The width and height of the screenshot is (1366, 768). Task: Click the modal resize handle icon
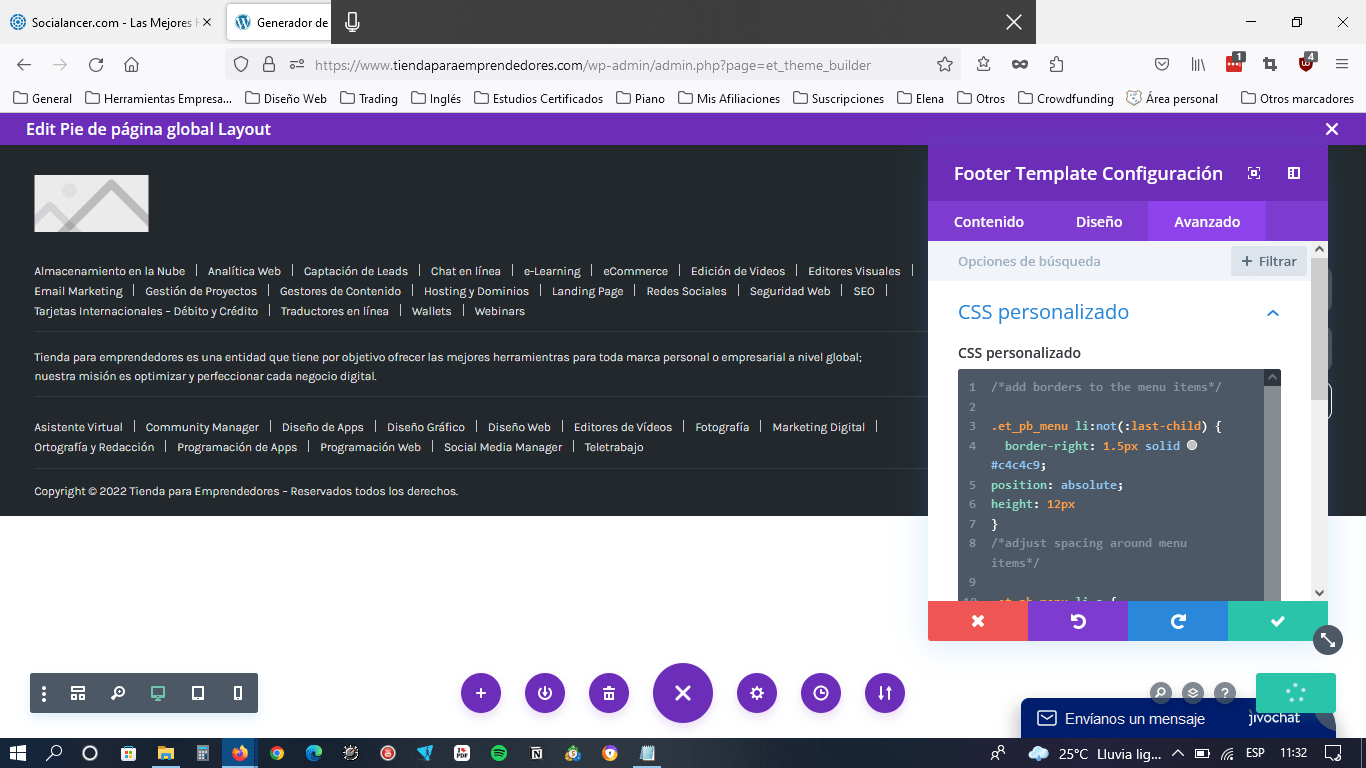[x=1328, y=639]
